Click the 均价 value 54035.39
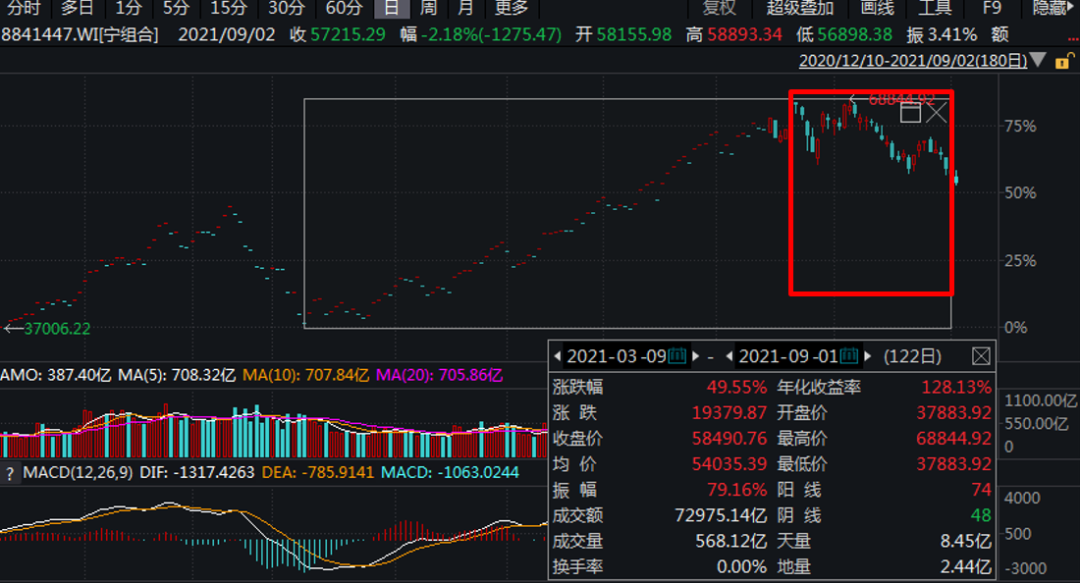Viewport: 1080px width, 583px height. (729, 464)
